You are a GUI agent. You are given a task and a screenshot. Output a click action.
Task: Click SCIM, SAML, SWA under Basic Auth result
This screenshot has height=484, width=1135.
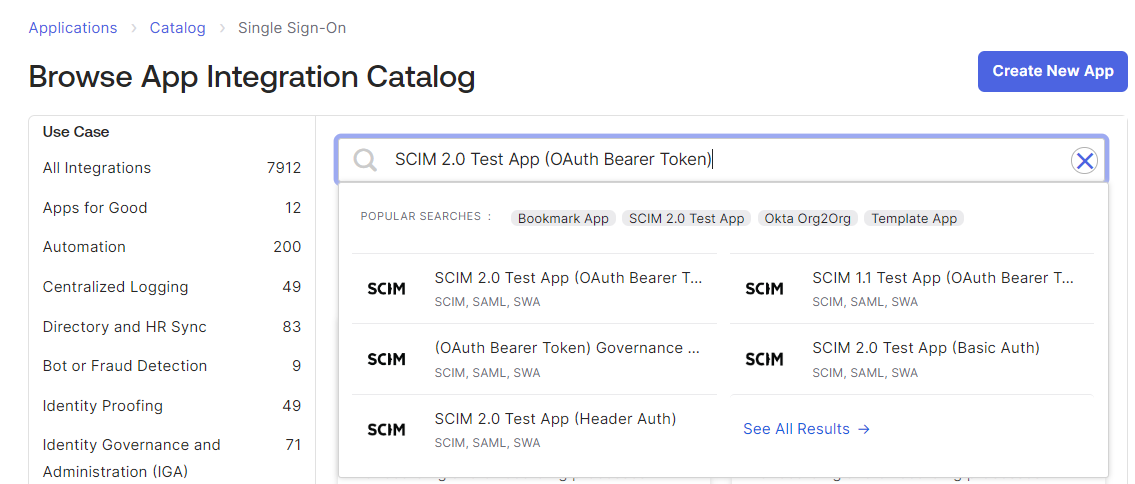click(x=865, y=373)
